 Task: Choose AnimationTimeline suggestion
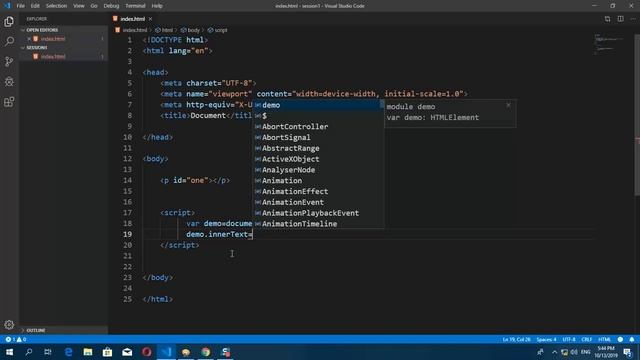318,224
